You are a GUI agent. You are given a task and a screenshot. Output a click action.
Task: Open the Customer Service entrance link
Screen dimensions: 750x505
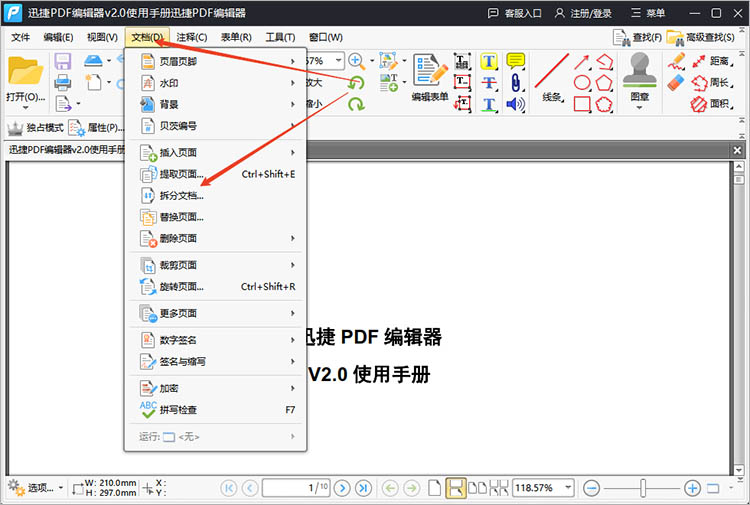pyautogui.click(x=514, y=13)
